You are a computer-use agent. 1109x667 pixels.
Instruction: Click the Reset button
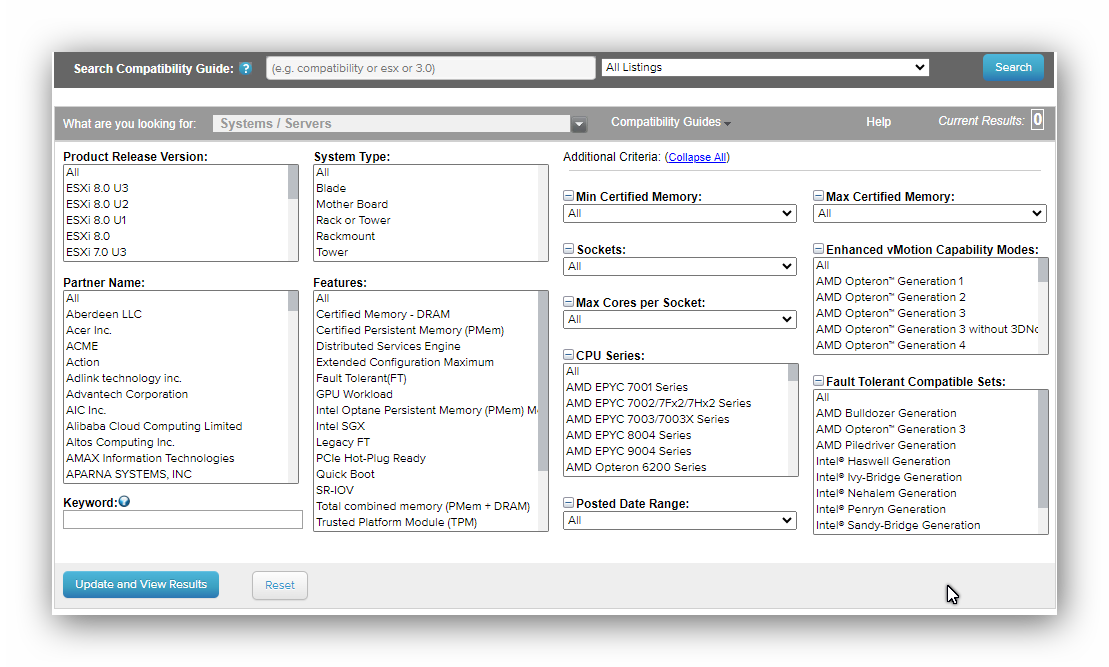pyautogui.click(x=280, y=585)
